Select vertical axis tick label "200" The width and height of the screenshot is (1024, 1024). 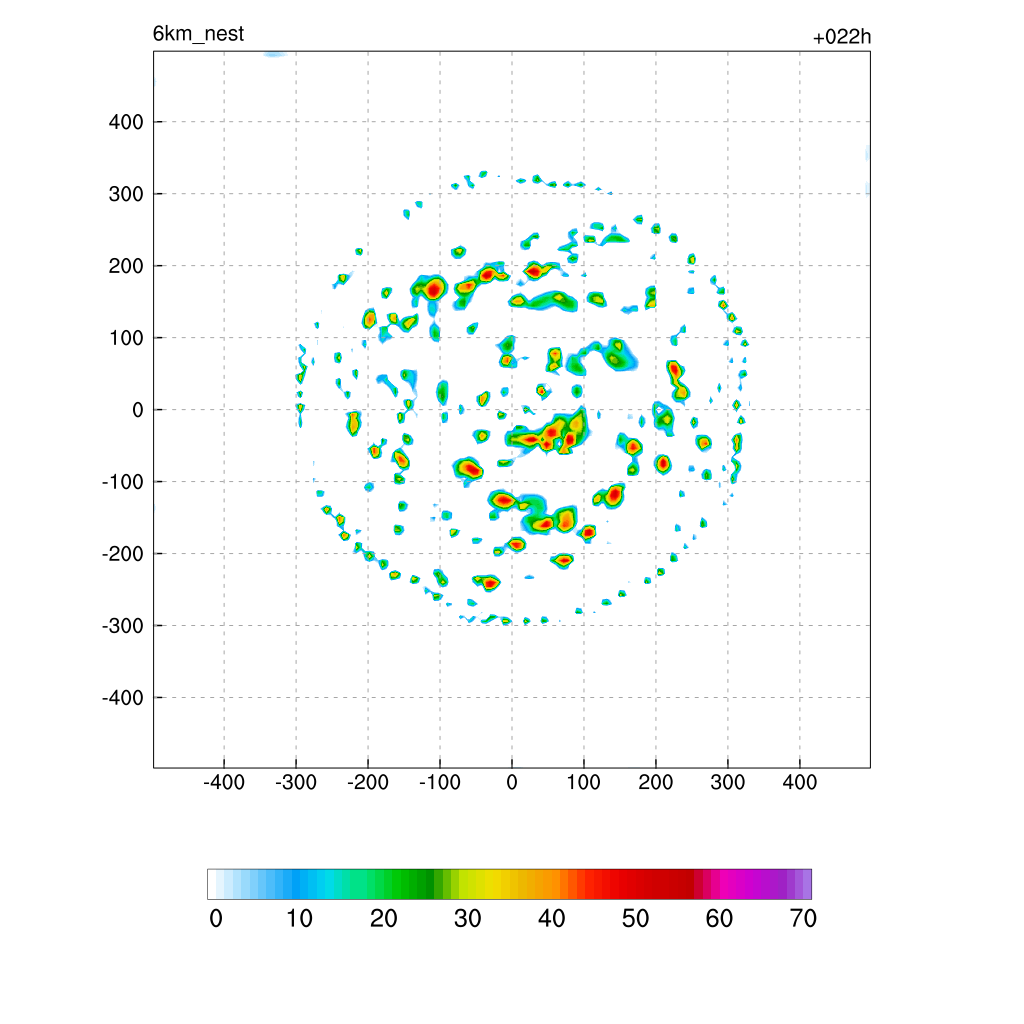pyautogui.click(x=126, y=266)
